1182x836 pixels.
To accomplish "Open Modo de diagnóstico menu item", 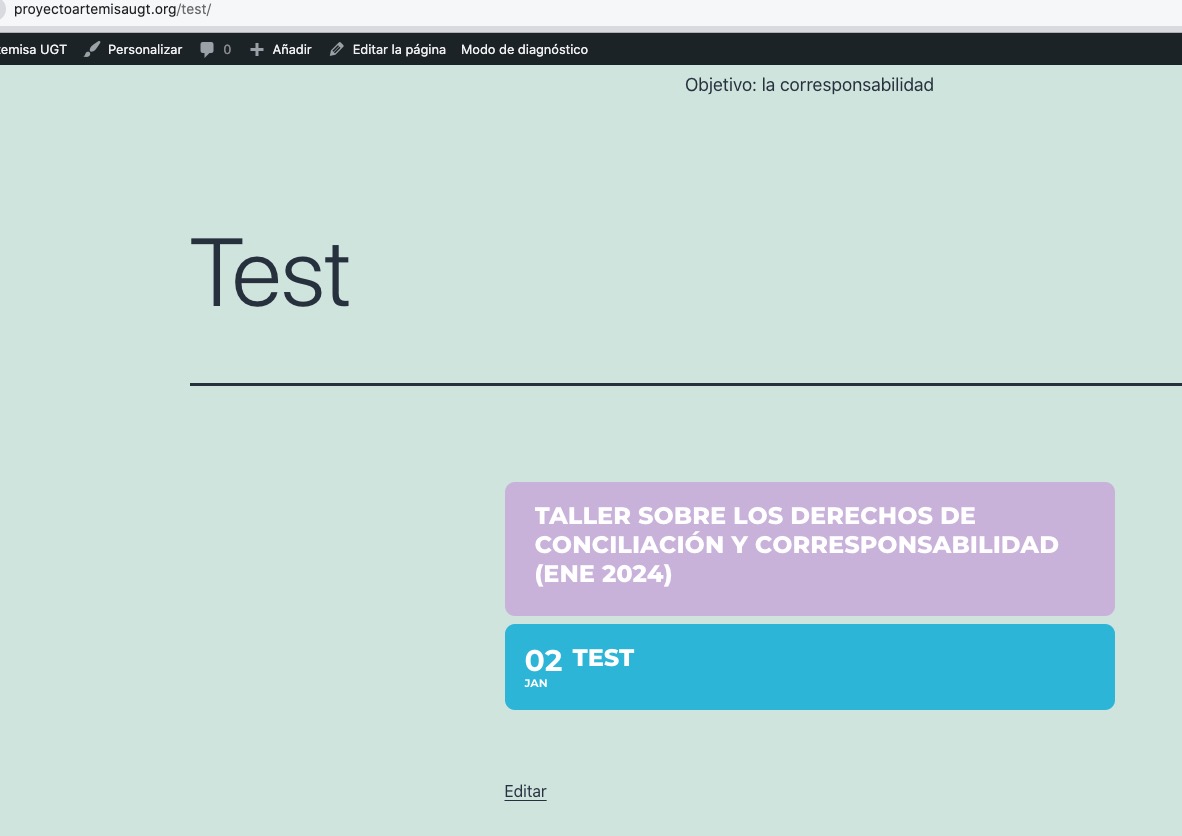I will pos(525,50).
